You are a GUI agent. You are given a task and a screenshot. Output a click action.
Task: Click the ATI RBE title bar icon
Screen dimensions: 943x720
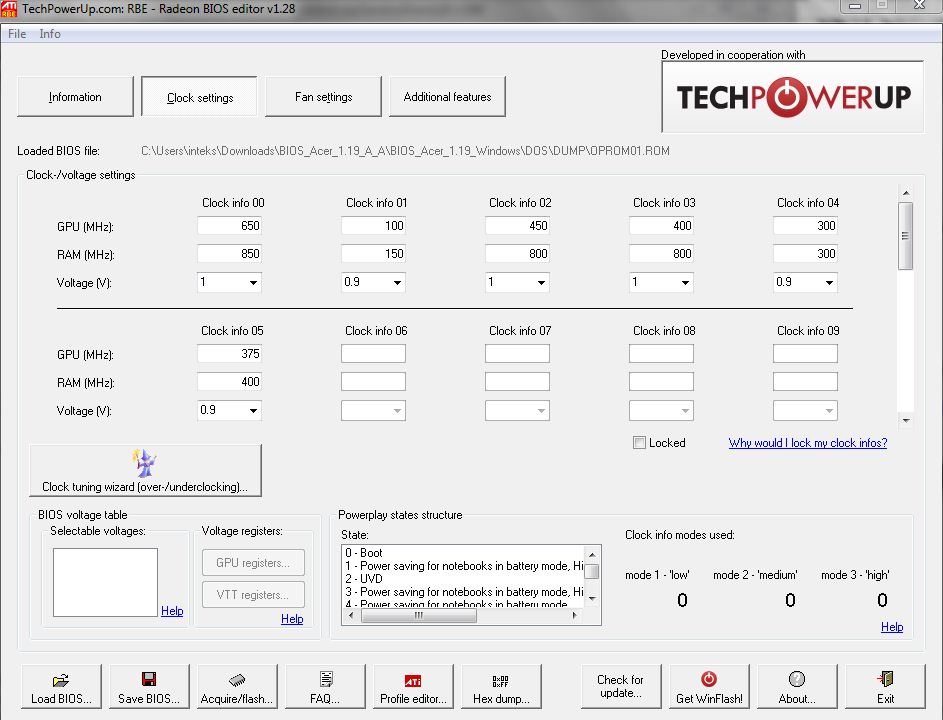(x=9, y=9)
